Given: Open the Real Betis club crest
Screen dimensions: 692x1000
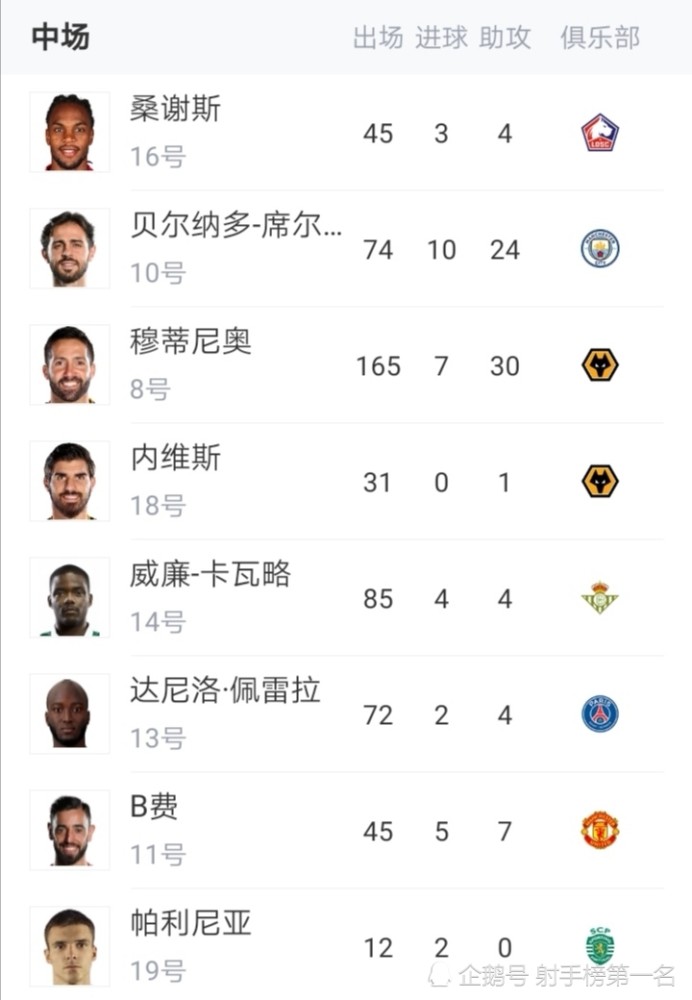Looking at the screenshot, I should [600, 598].
